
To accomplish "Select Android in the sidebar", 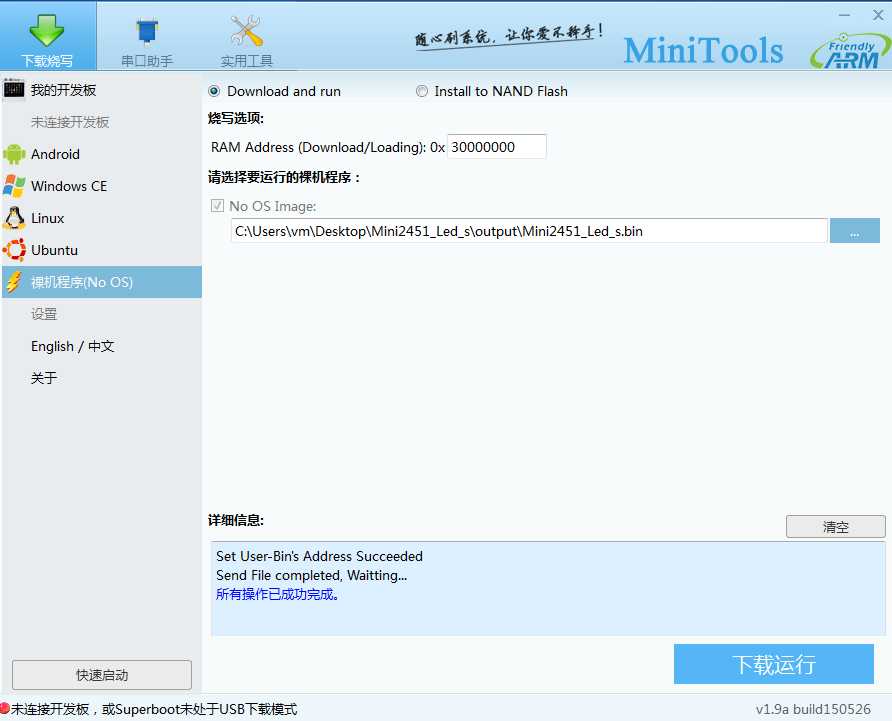I will point(102,154).
